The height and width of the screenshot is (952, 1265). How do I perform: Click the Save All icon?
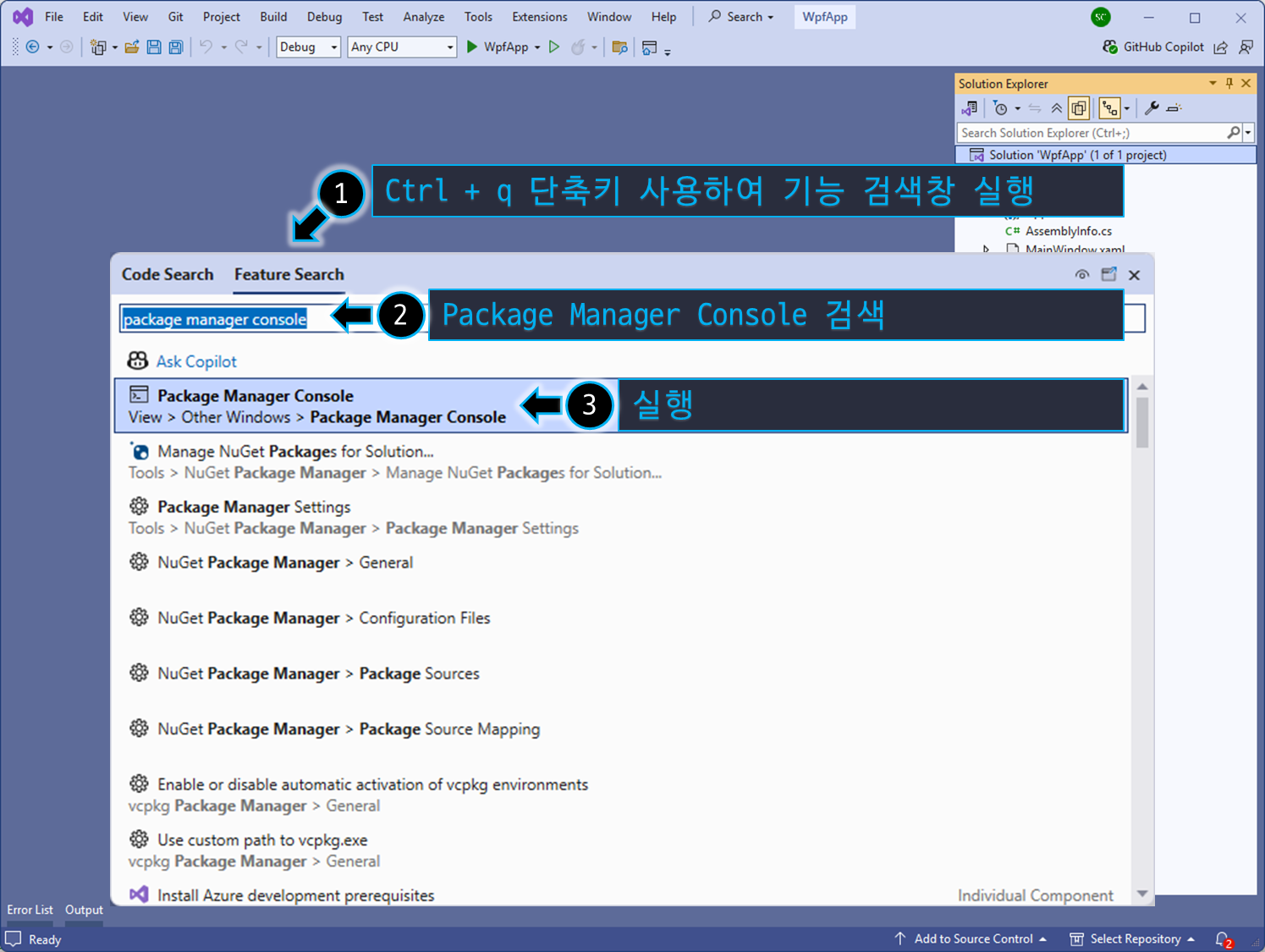click(176, 47)
